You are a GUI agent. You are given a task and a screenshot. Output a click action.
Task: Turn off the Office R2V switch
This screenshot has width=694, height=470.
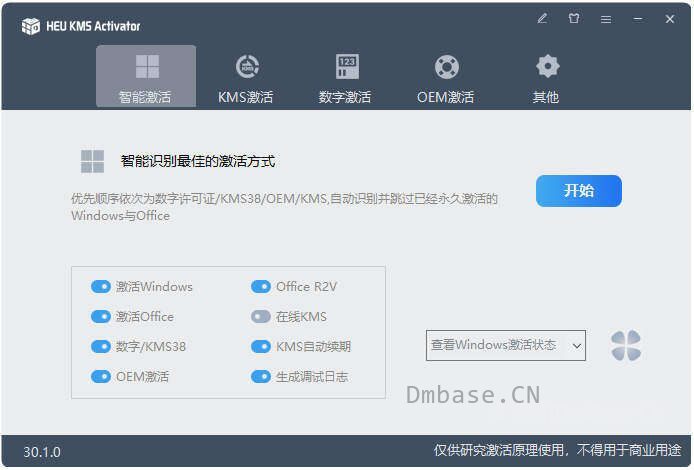click(x=261, y=287)
